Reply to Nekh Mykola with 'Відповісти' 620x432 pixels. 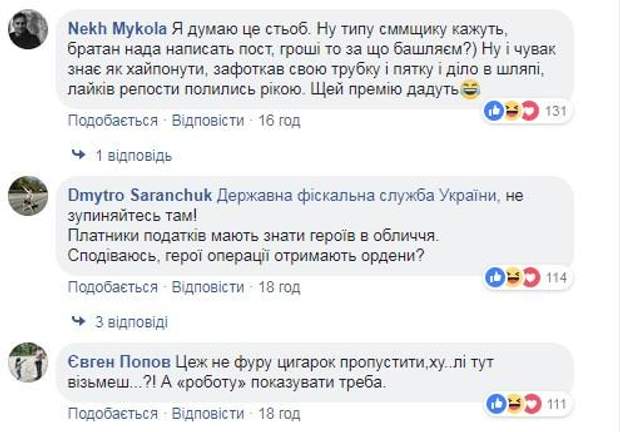tap(208, 120)
